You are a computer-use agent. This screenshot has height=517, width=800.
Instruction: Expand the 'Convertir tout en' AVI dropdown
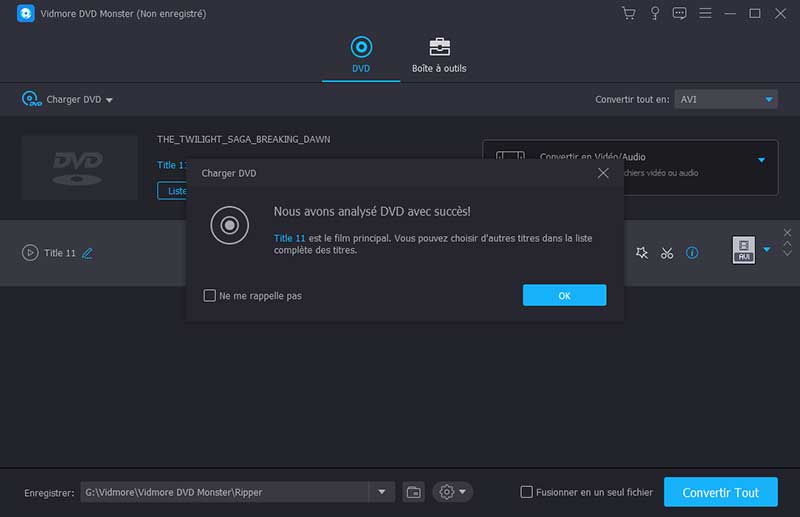pyautogui.click(x=769, y=99)
